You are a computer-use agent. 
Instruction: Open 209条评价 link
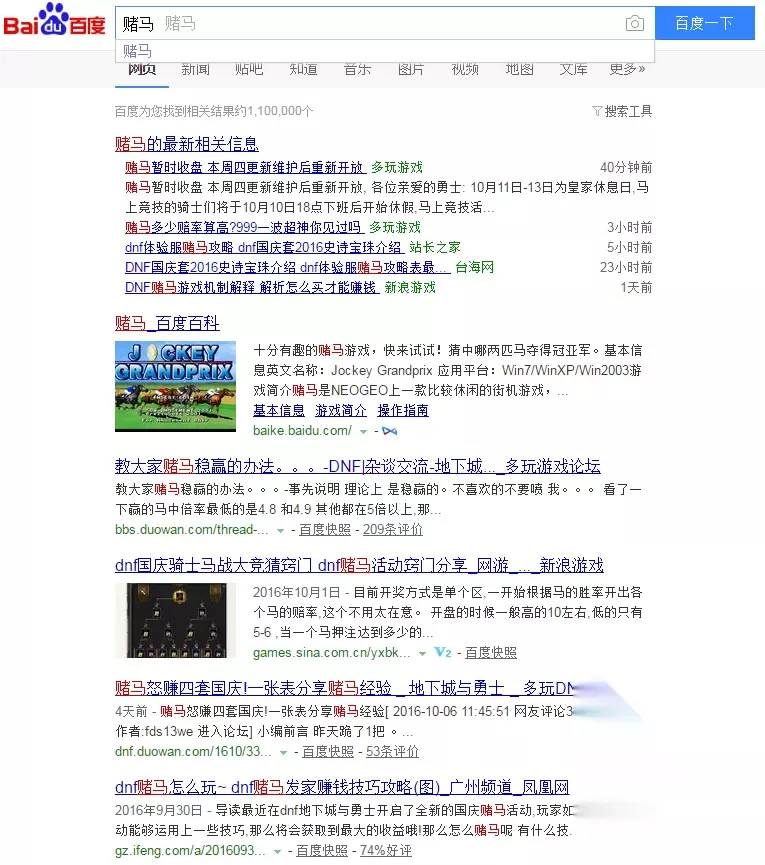pos(393,530)
